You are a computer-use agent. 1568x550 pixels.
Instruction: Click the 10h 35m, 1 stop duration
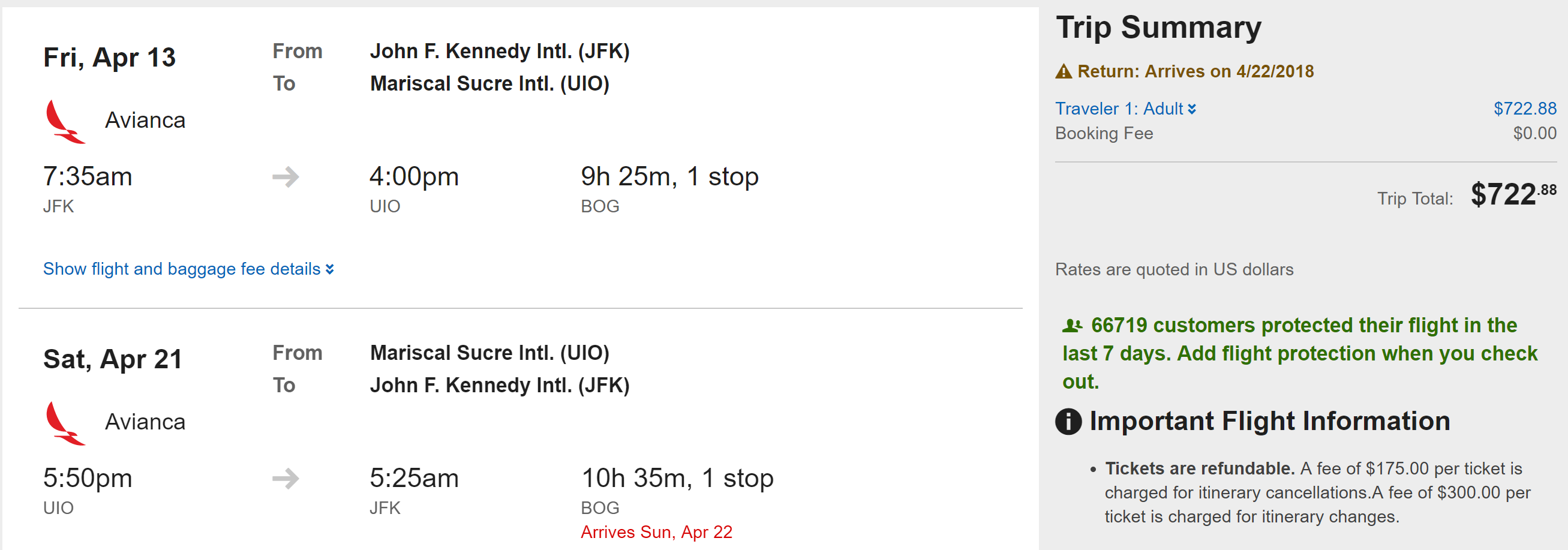pyautogui.click(x=677, y=479)
